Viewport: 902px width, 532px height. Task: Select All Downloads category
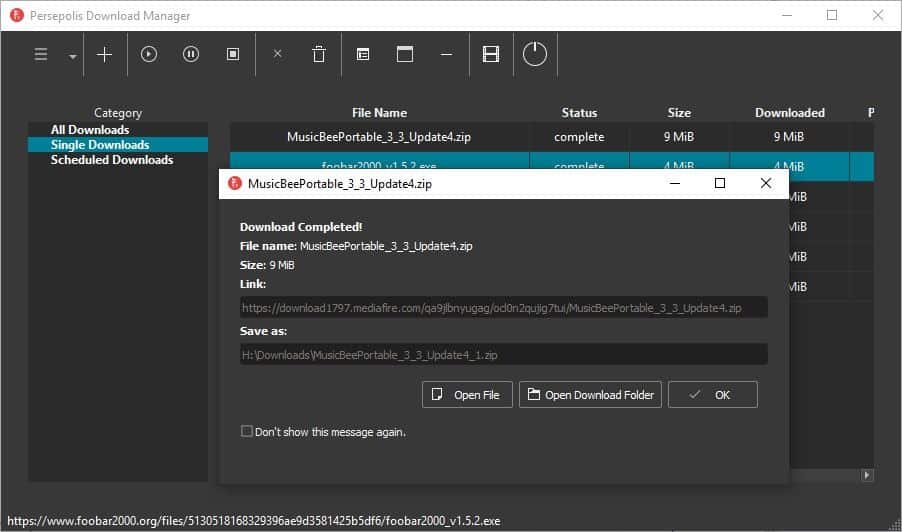pos(90,130)
